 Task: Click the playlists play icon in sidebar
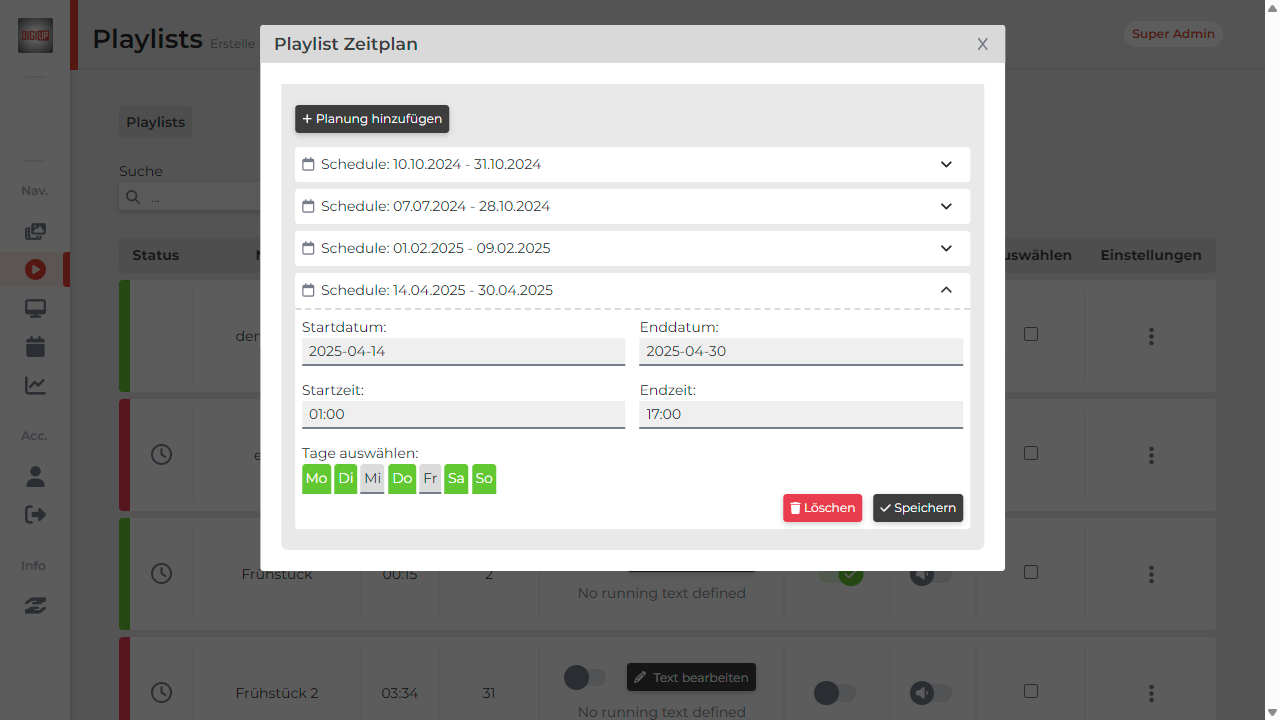tap(35, 269)
